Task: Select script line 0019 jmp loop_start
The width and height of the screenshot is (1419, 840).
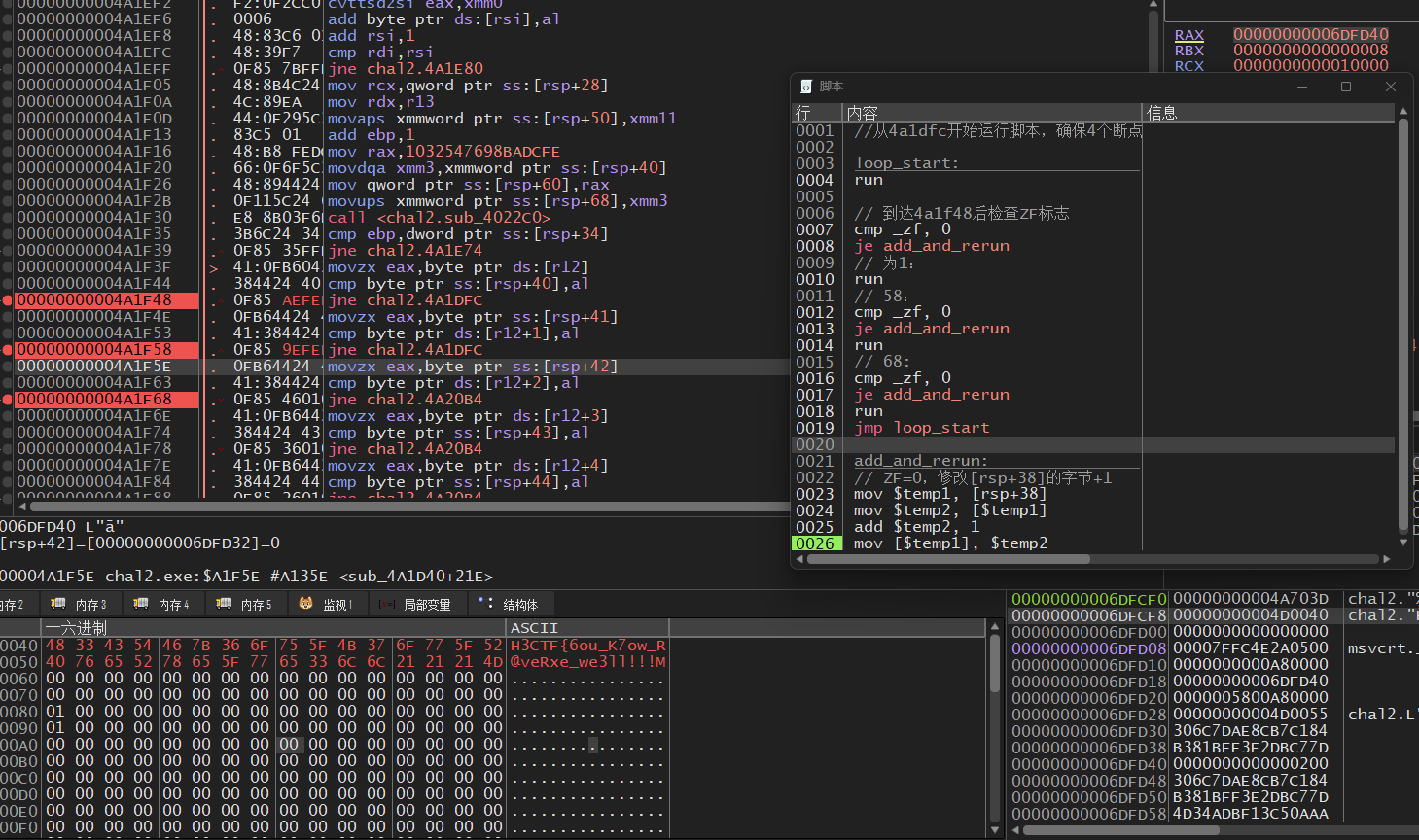Action: pyautogui.click(x=921, y=428)
